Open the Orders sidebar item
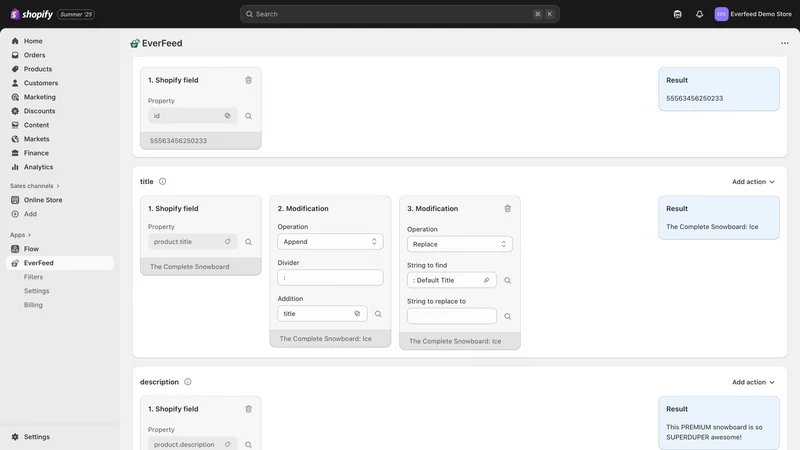800x450 pixels. tap(34, 55)
